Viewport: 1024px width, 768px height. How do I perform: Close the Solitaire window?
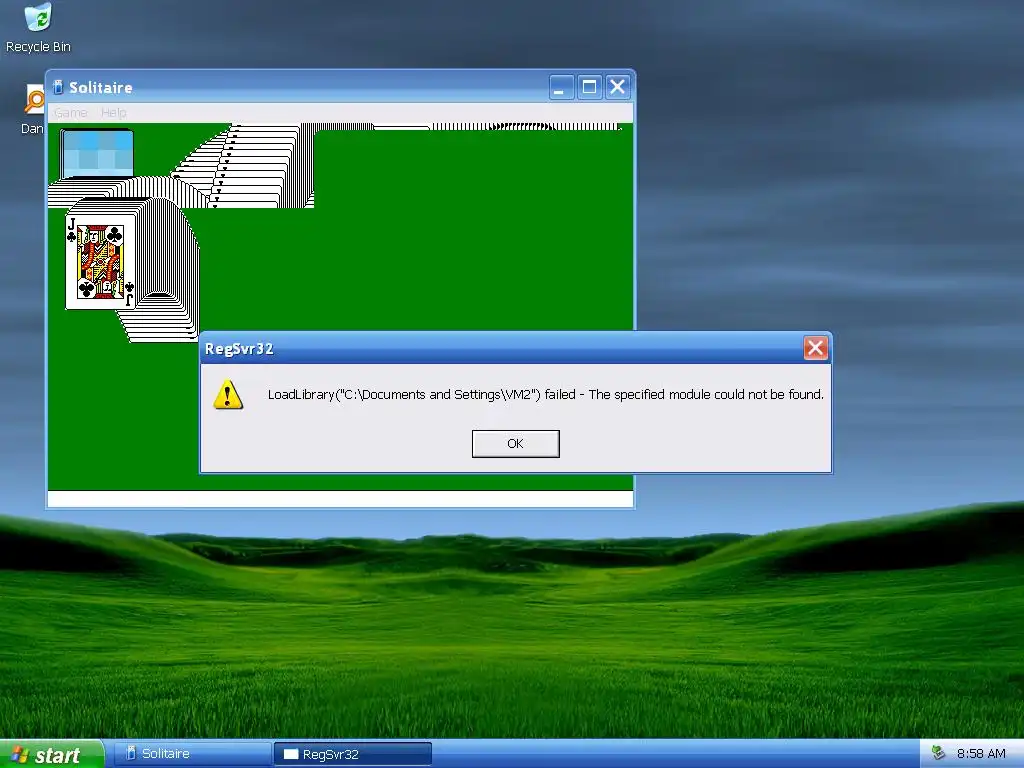617,87
